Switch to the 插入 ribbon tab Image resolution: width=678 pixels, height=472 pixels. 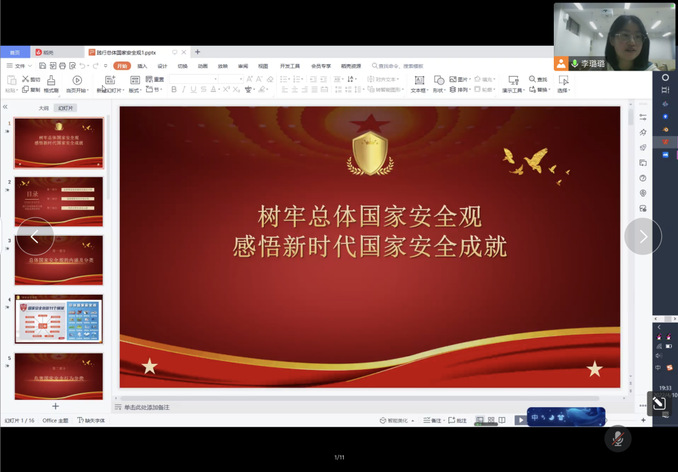pyautogui.click(x=142, y=66)
